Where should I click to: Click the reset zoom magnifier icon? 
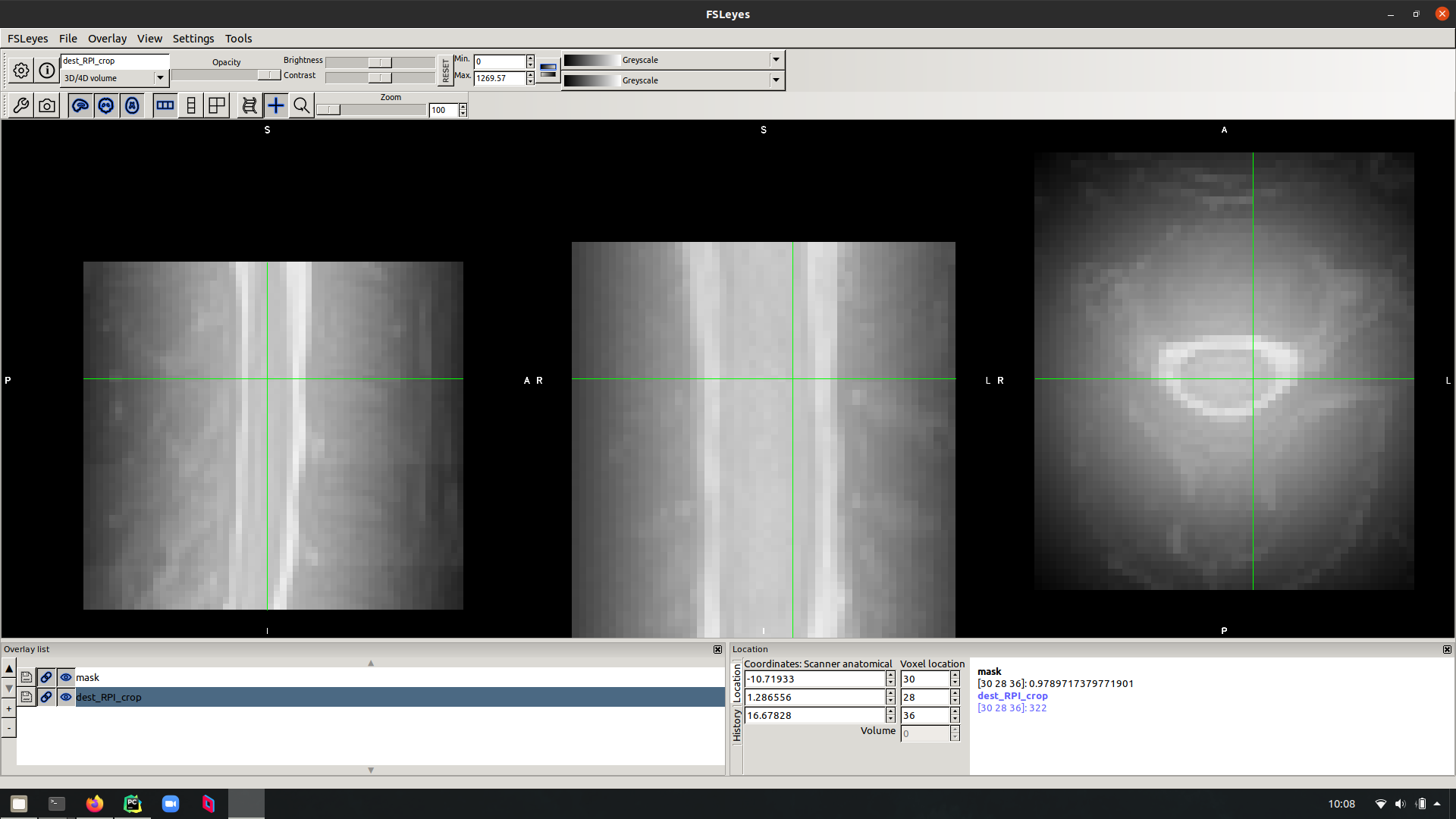[302, 106]
